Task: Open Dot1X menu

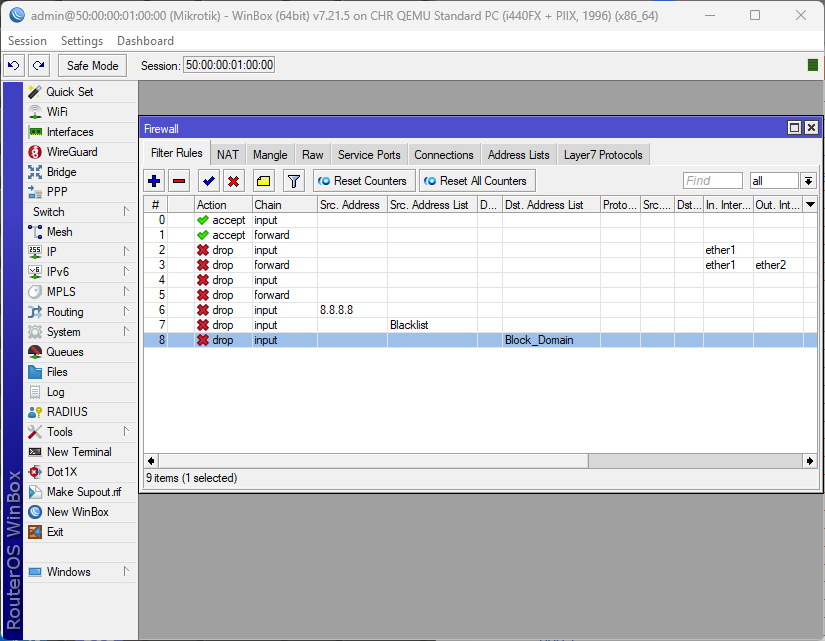Action: coord(80,472)
